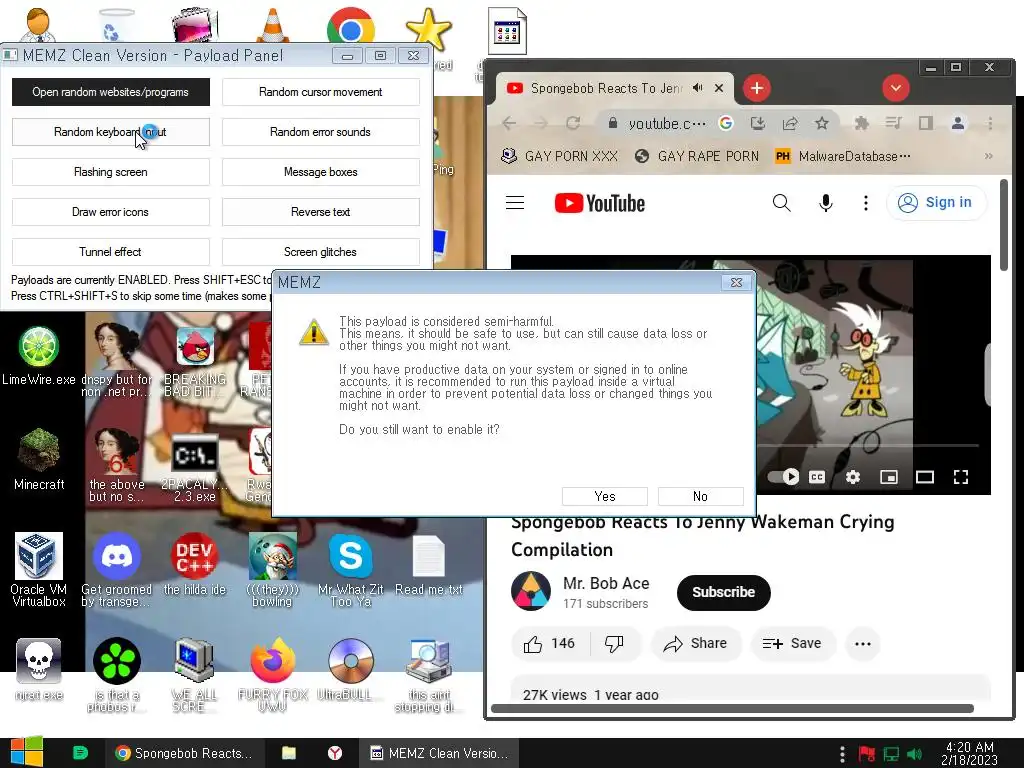Image resolution: width=1024 pixels, height=768 pixels.
Task: Open more actions ellipsis under video
Action: (863, 644)
